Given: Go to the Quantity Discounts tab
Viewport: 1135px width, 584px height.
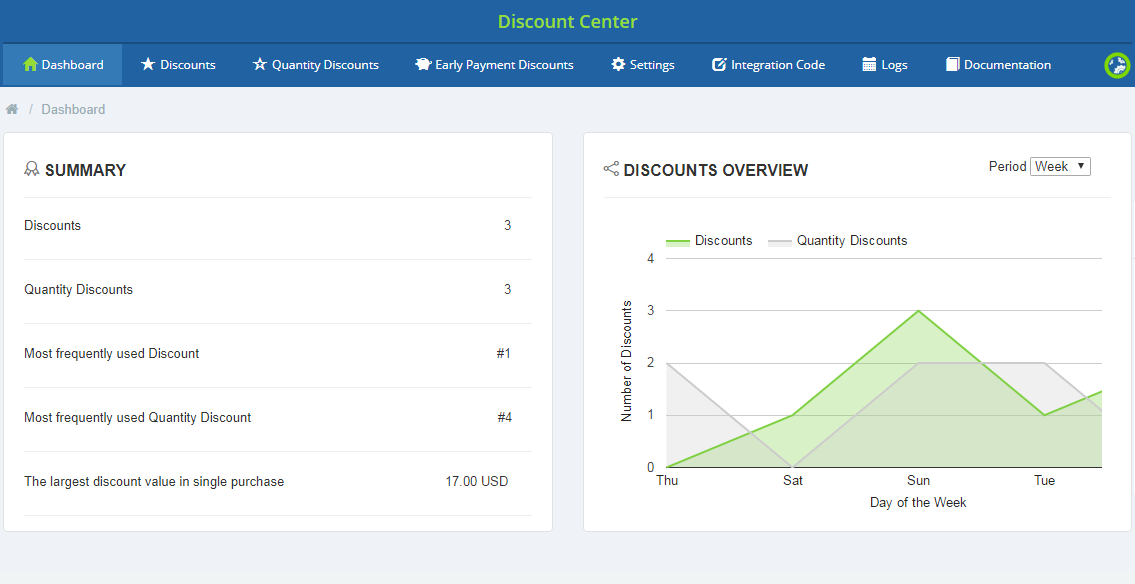Looking at the screenshot, I should (x=325, y=65).
